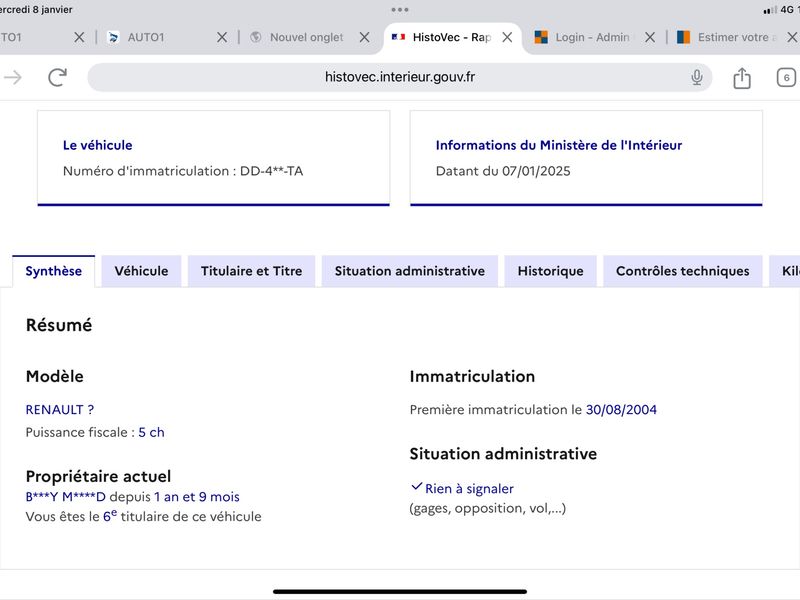Open the Situation administrative tab
The image size is (800, 600).
coord(410,271)
